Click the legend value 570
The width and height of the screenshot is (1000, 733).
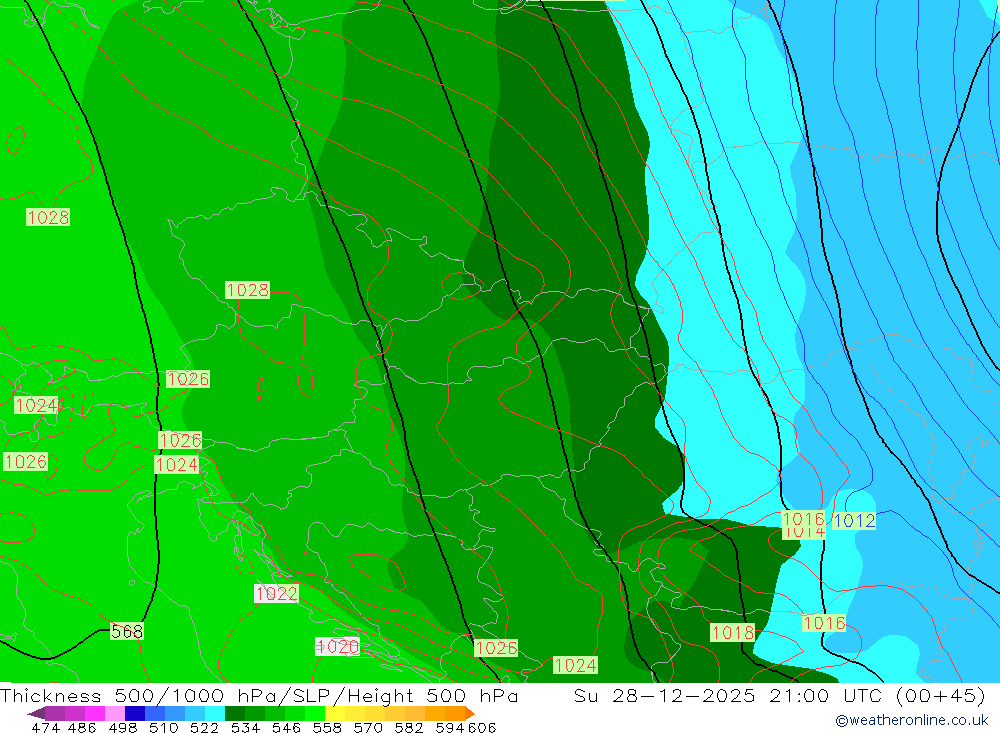click(x=367, y=727)
